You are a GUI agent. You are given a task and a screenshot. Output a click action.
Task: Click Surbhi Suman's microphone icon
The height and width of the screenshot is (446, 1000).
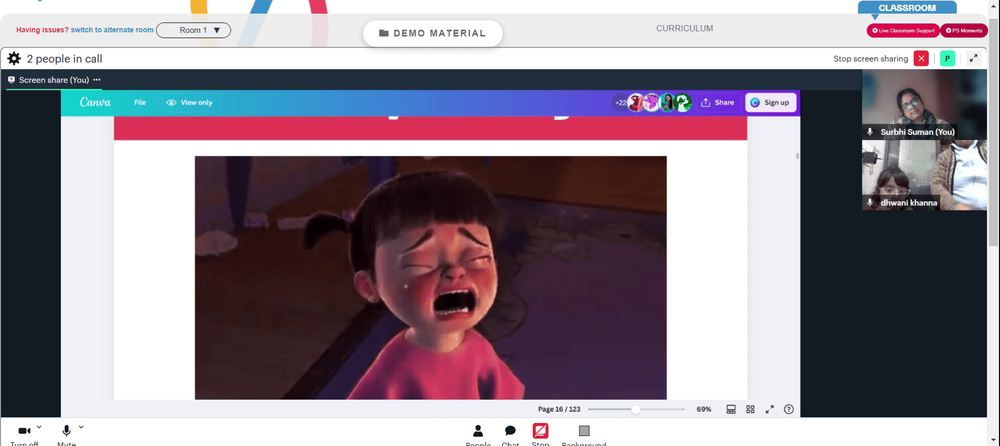point(869,131)
